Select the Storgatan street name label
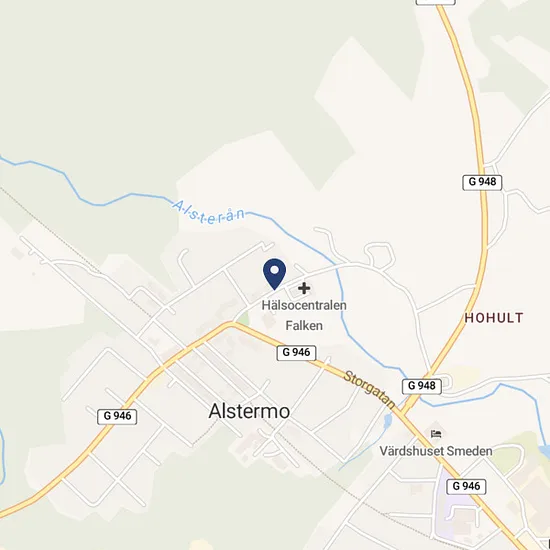Screen dimensions: 550x550 (369, 390)
